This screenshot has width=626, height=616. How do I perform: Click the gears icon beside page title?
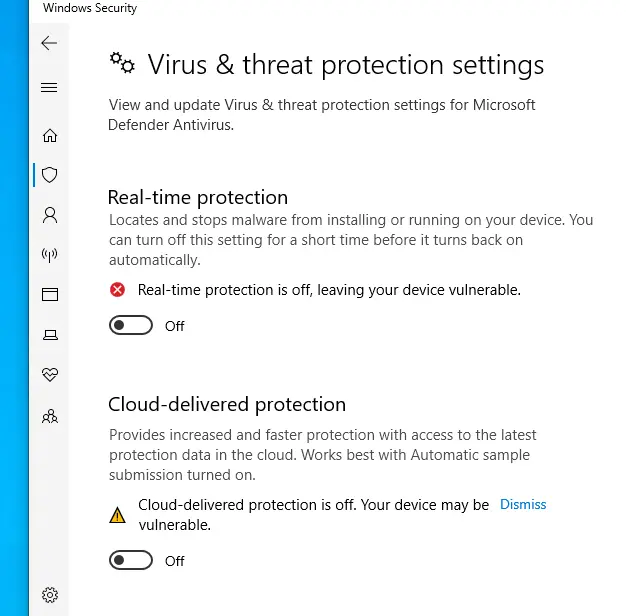(122, 64)
